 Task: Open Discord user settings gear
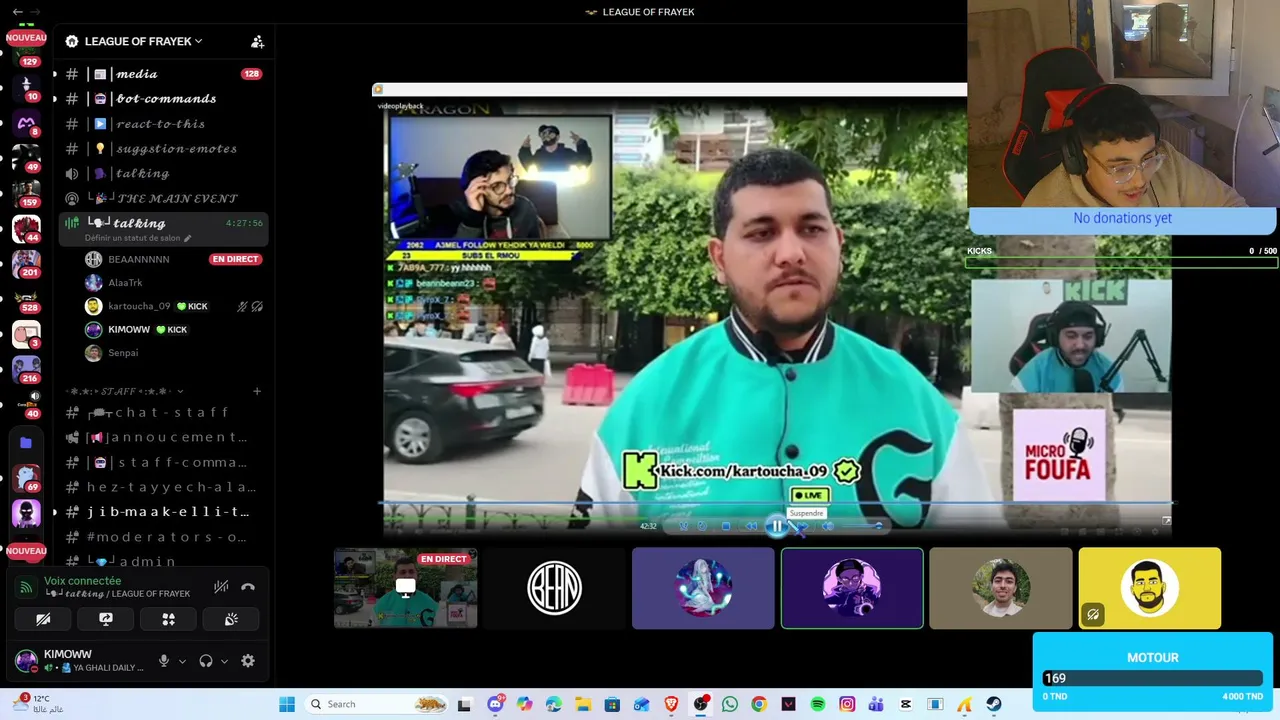click(248, 661)
